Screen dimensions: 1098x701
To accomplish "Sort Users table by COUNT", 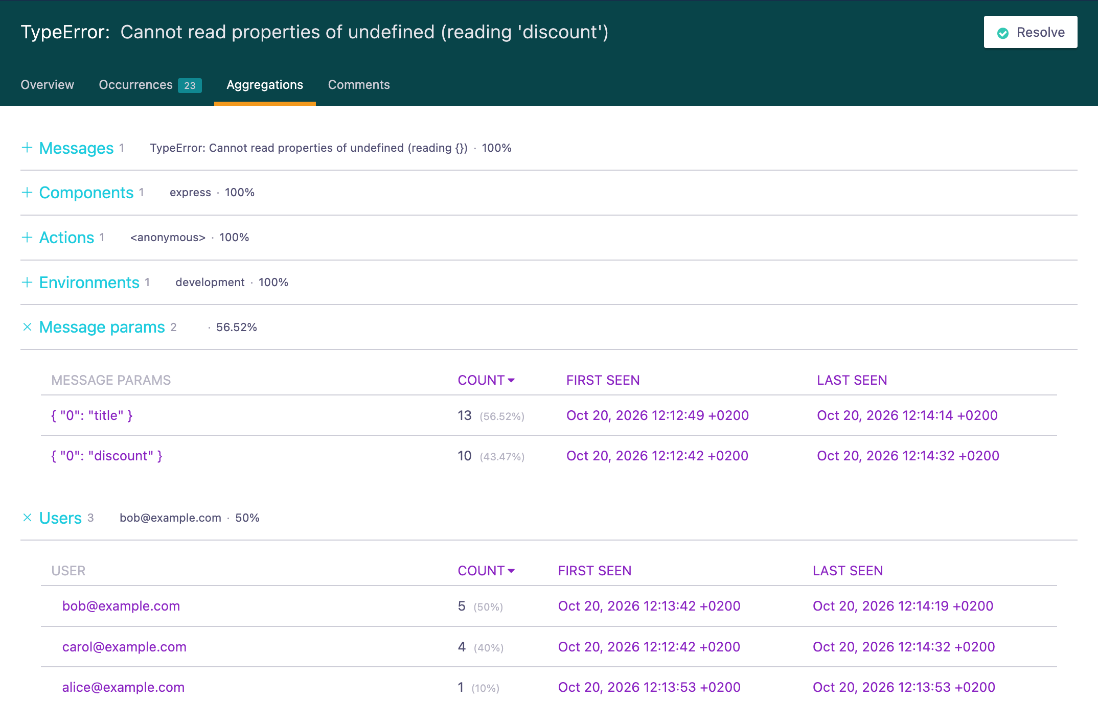I will point(486,571).
